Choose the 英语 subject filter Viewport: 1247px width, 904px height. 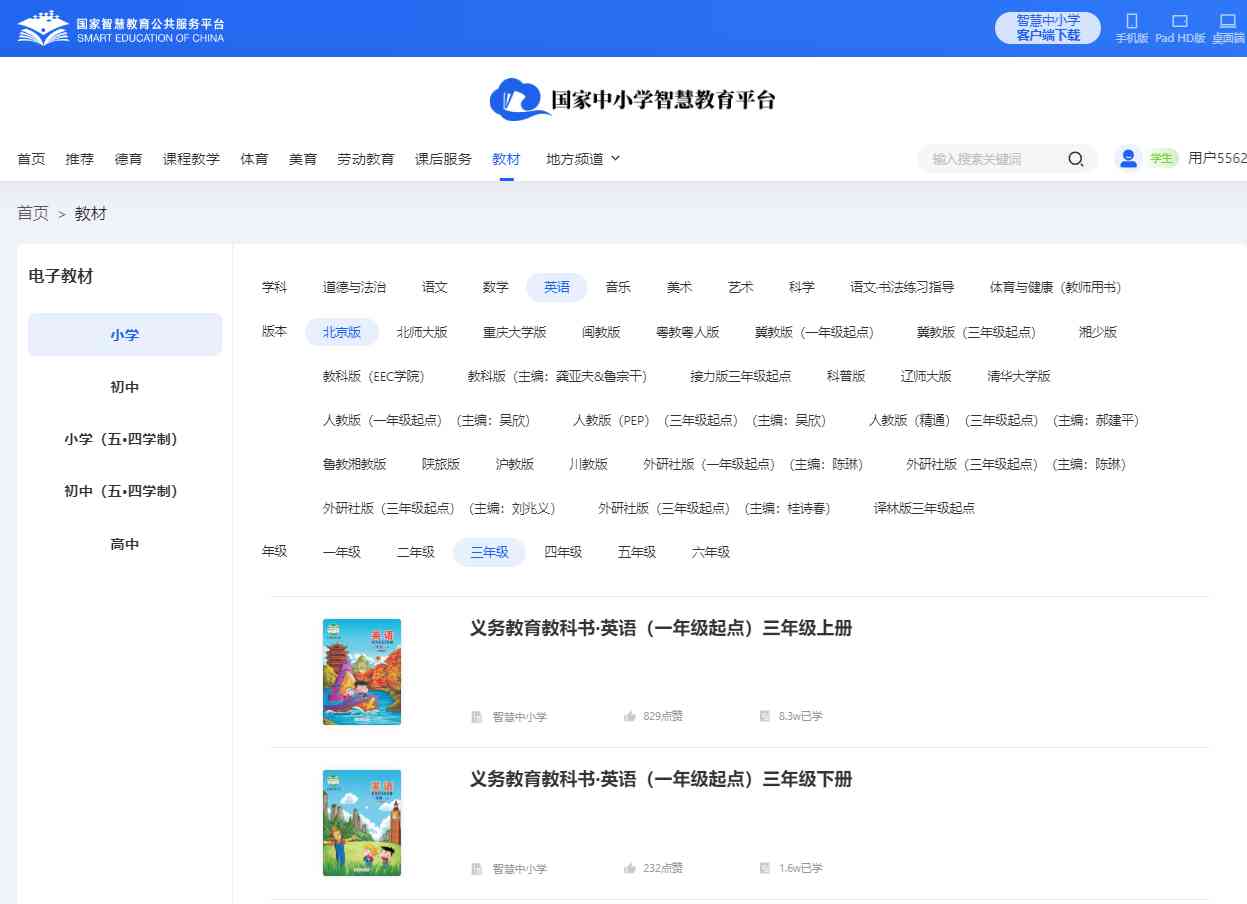point(557,287)
